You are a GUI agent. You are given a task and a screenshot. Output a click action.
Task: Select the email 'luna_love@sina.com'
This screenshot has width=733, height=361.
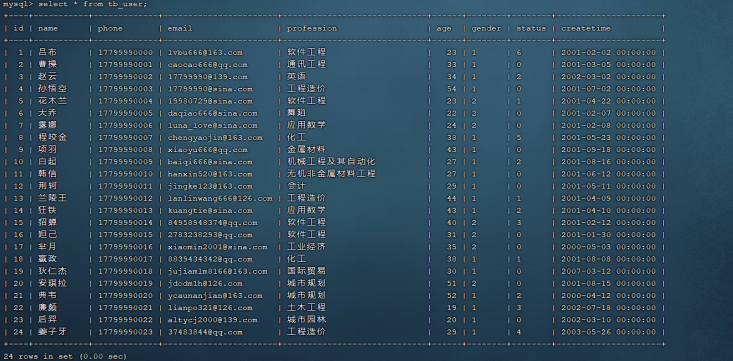coord(213,126)
